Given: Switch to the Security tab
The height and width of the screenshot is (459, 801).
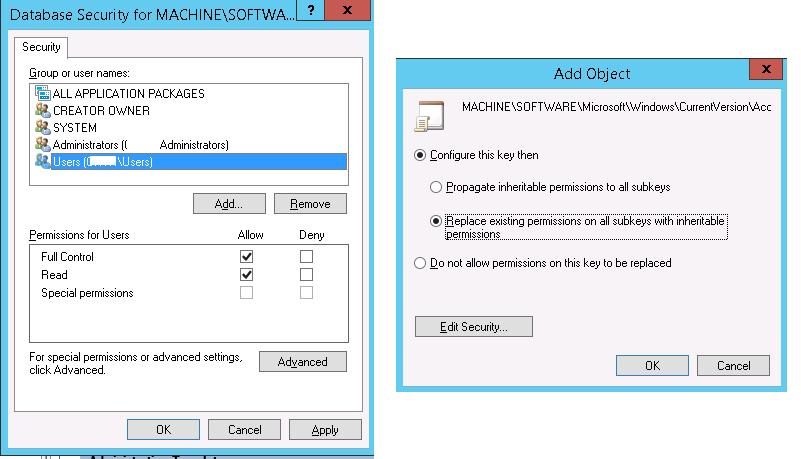Looking at the screenshot, I should [x=41, y=47].
